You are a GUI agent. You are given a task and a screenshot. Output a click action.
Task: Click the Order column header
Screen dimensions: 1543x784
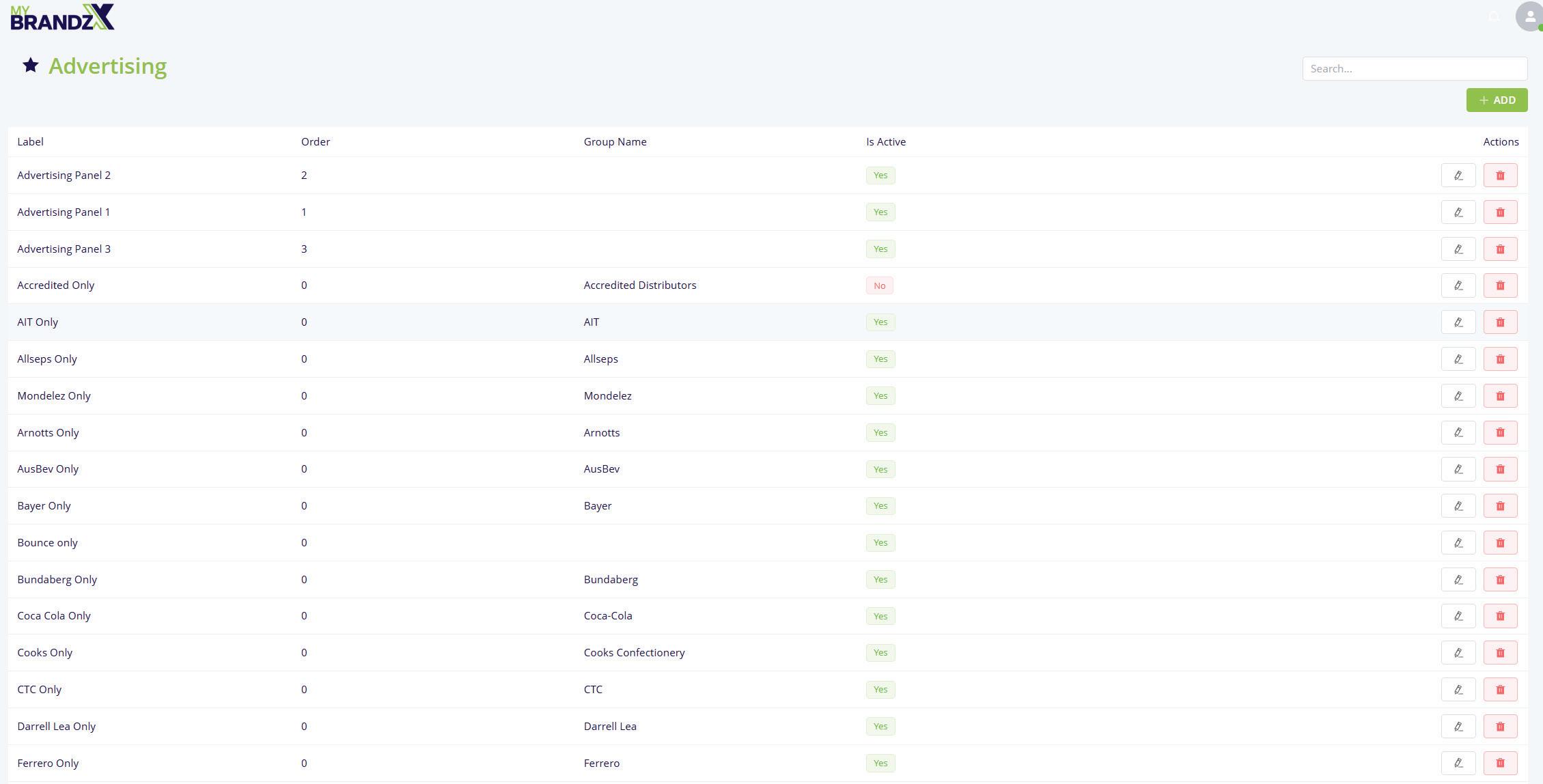coord(315,142)
